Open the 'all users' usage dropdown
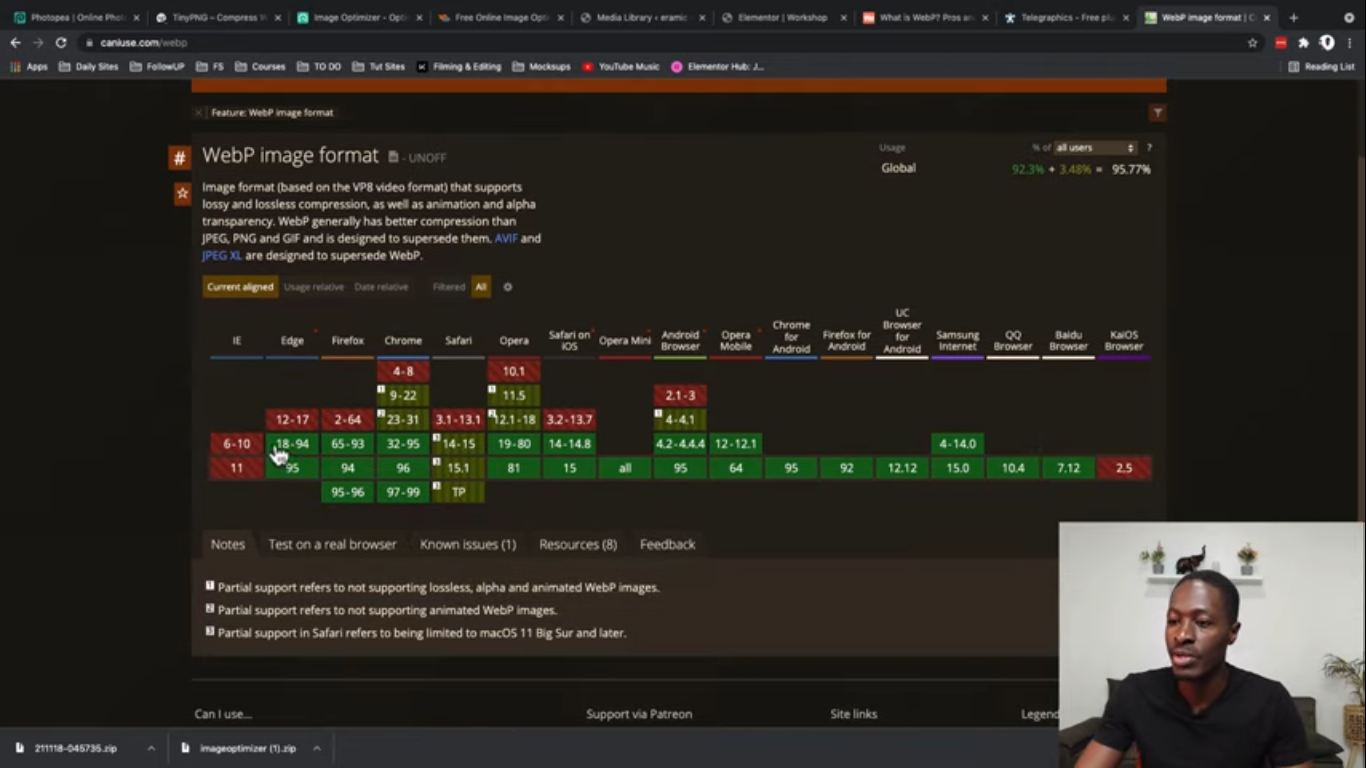 (x=1095, y=148)
